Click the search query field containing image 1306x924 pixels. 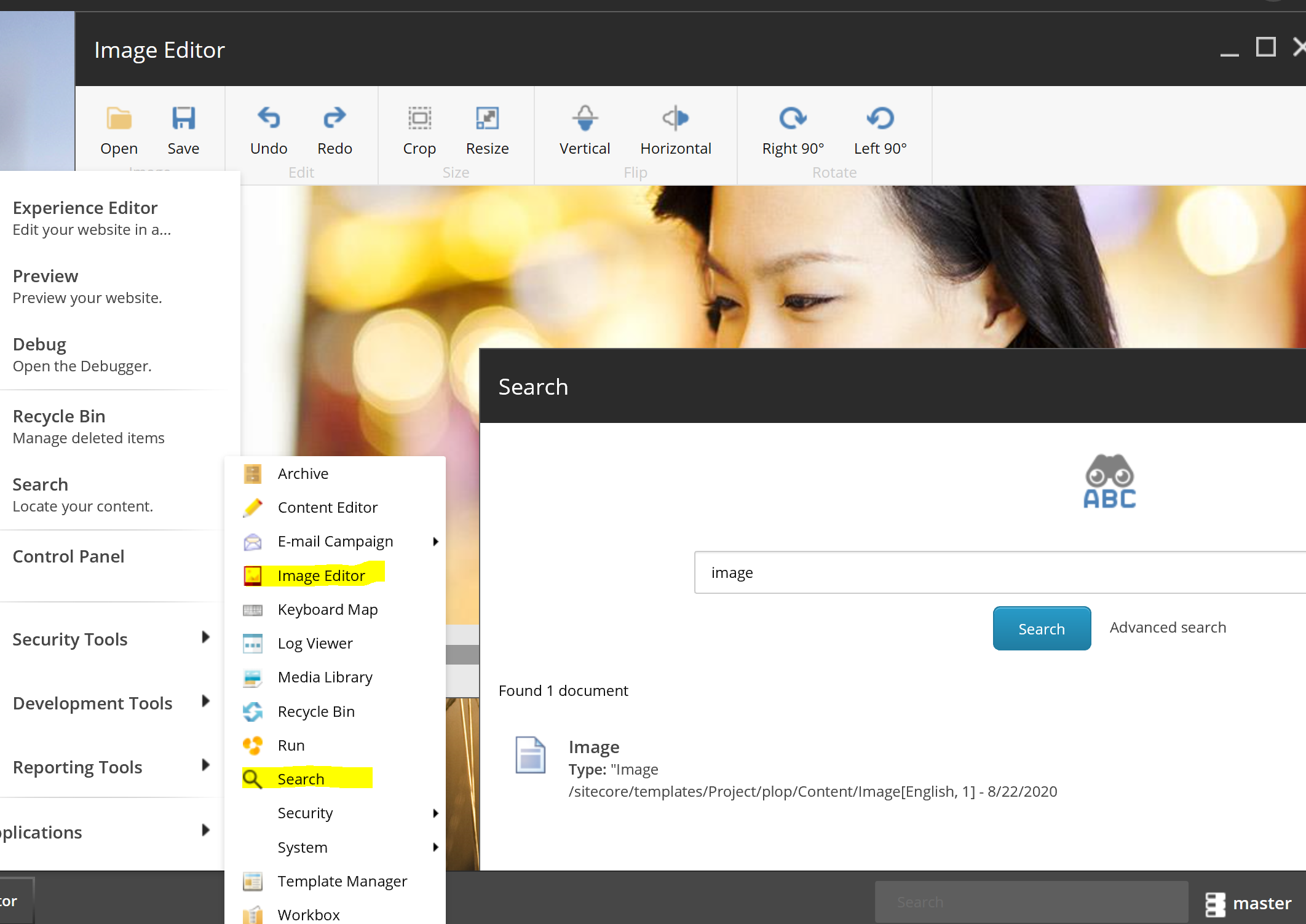[1000, 572]
